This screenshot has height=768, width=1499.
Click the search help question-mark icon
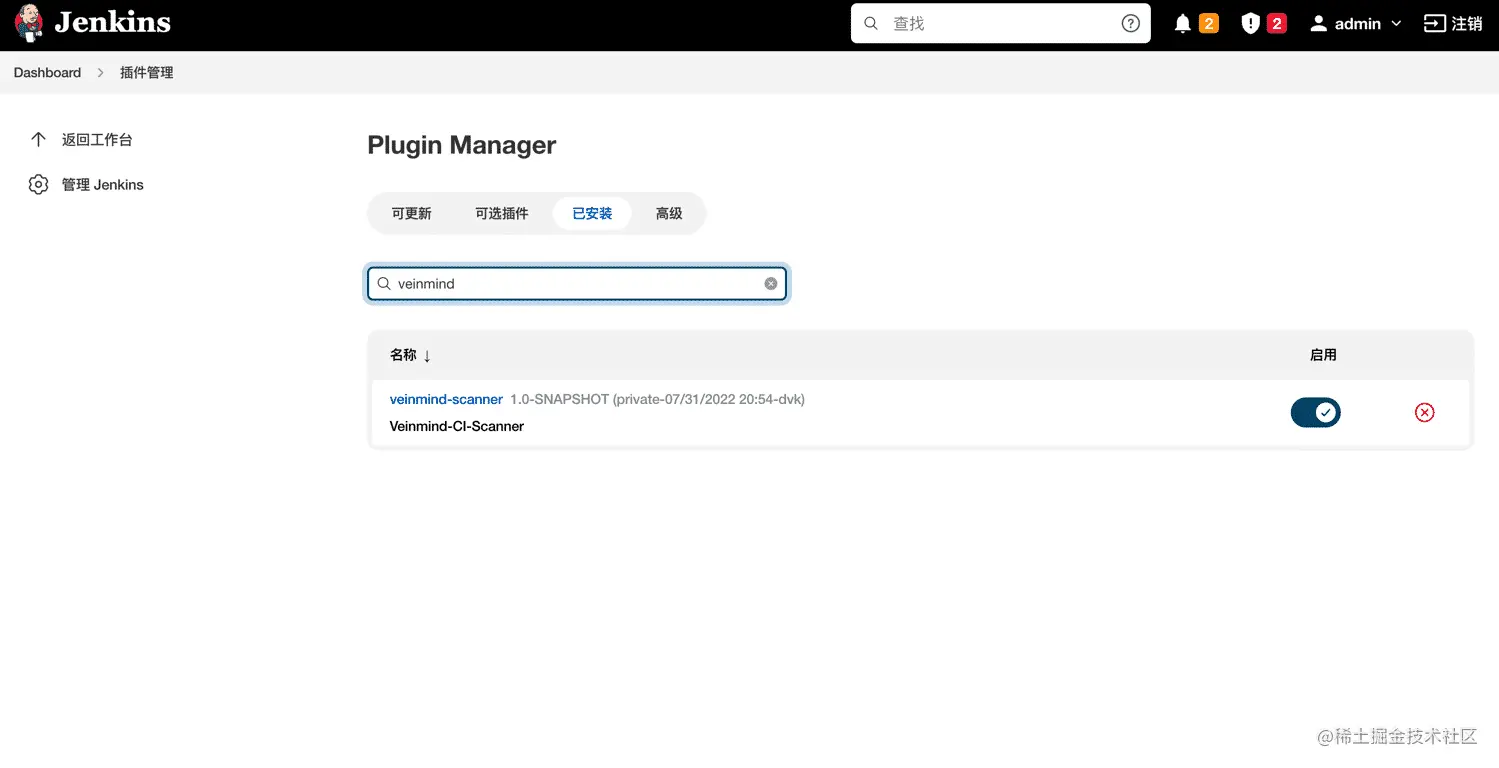pyautogui.click(x=1130, y=23)
